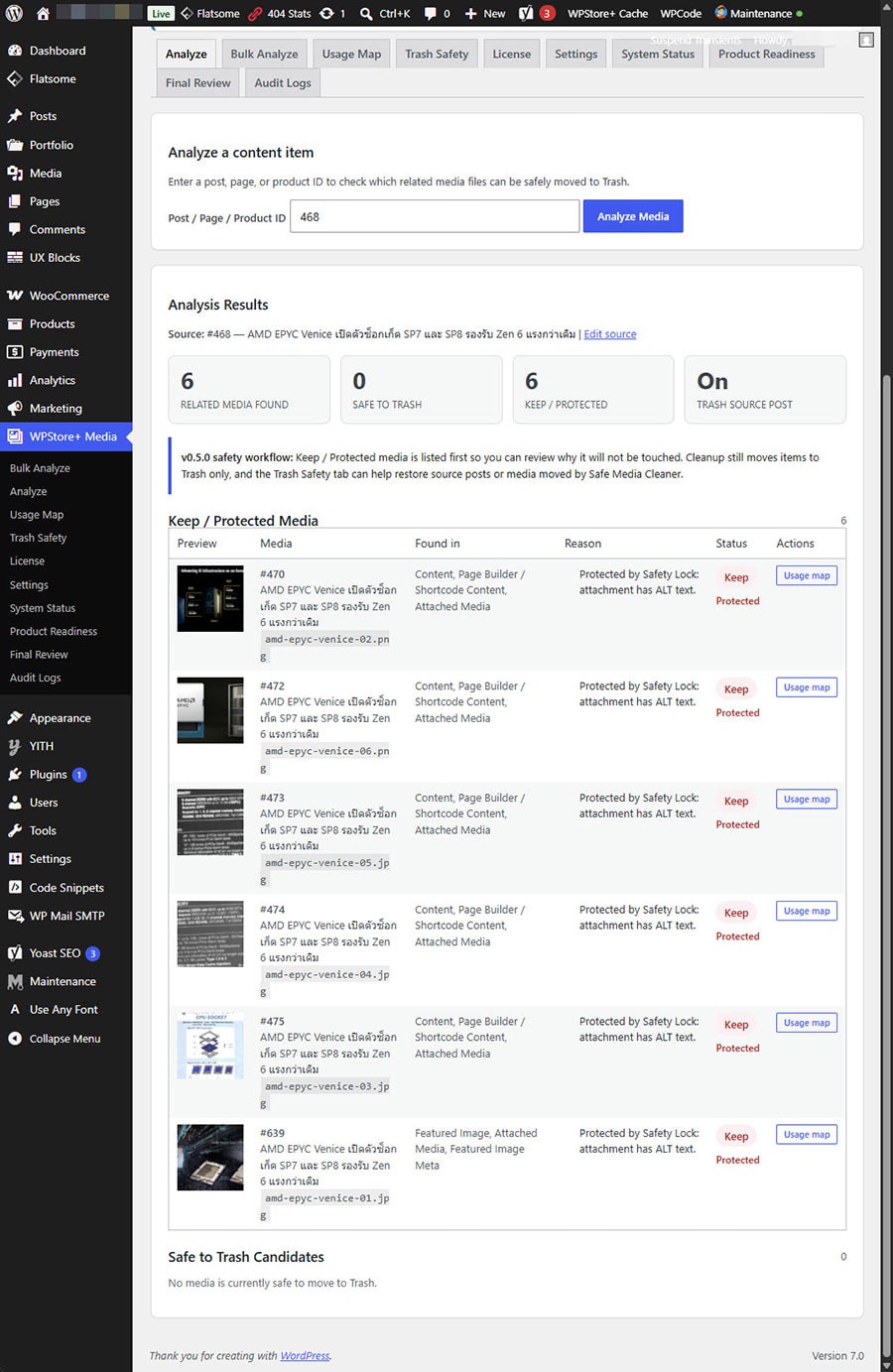Switch to the Final Review tab

click(x=198, y=82)
